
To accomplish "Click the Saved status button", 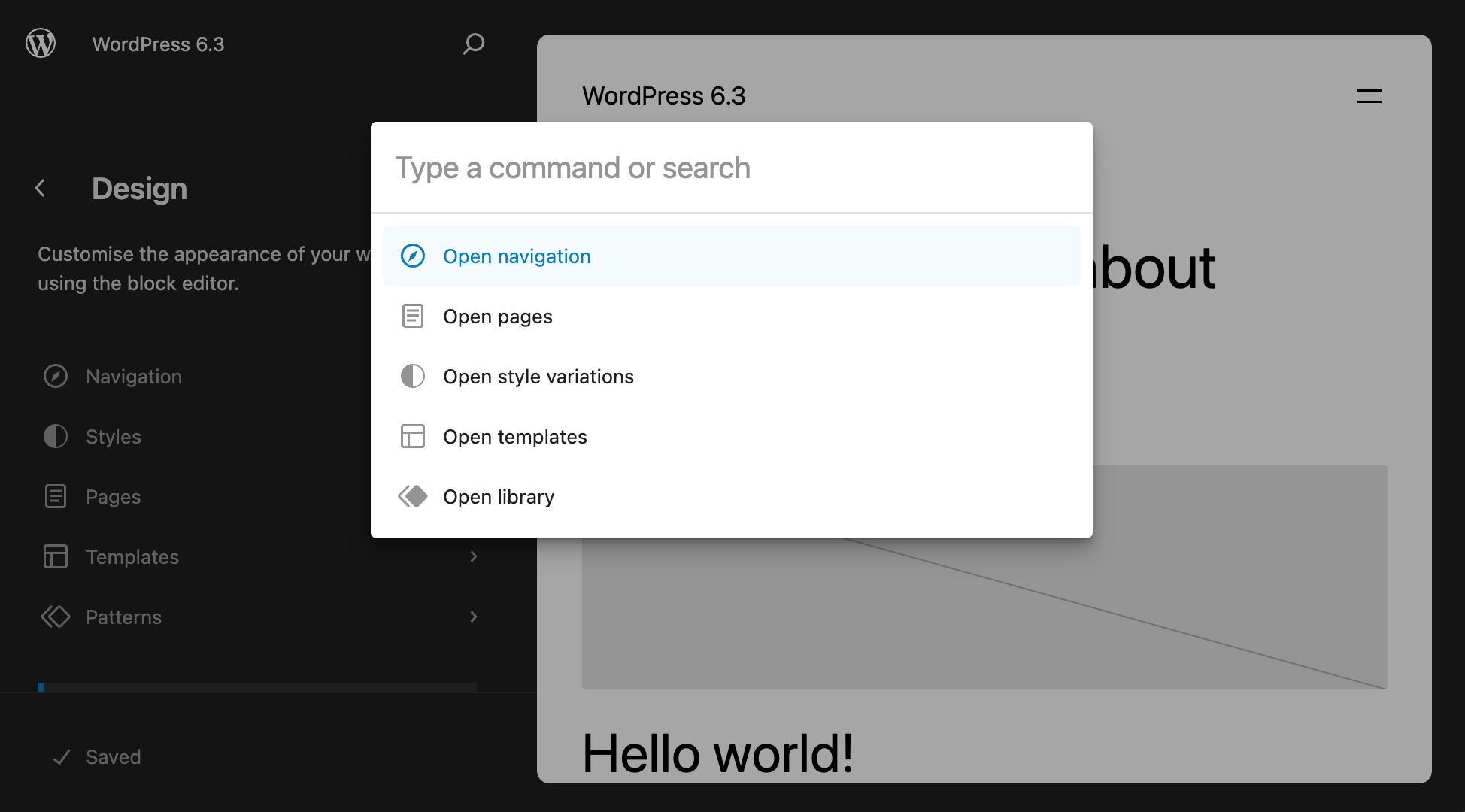I will coord(96,756).
